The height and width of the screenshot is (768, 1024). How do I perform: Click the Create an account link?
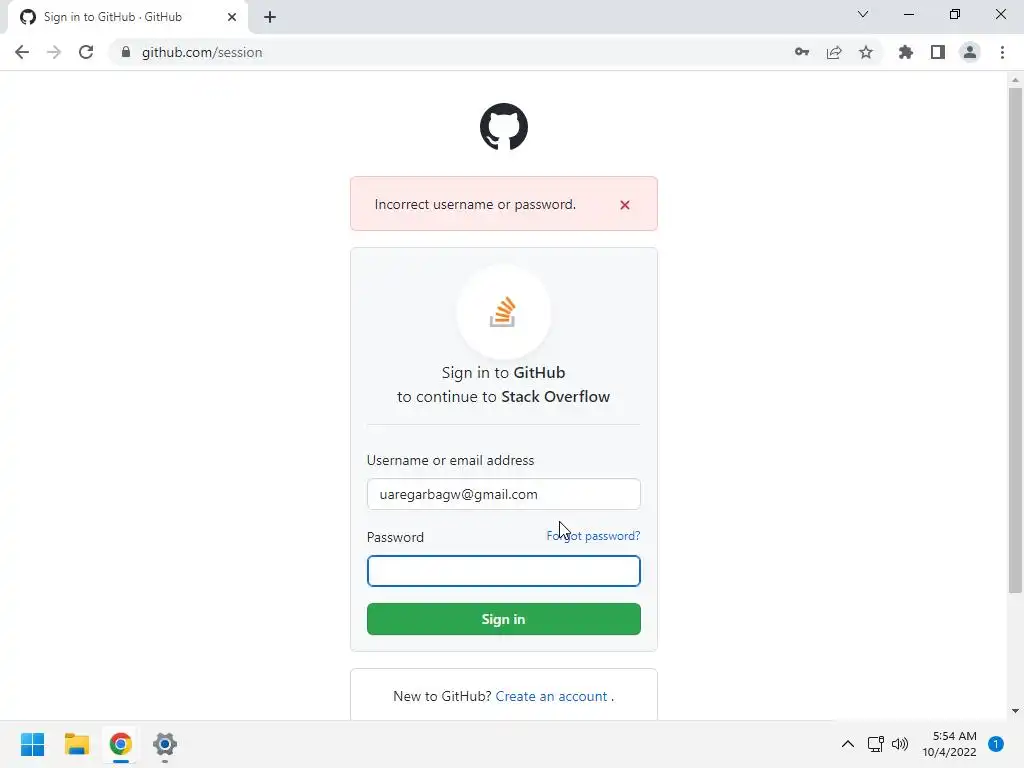(x=551, y=696)
